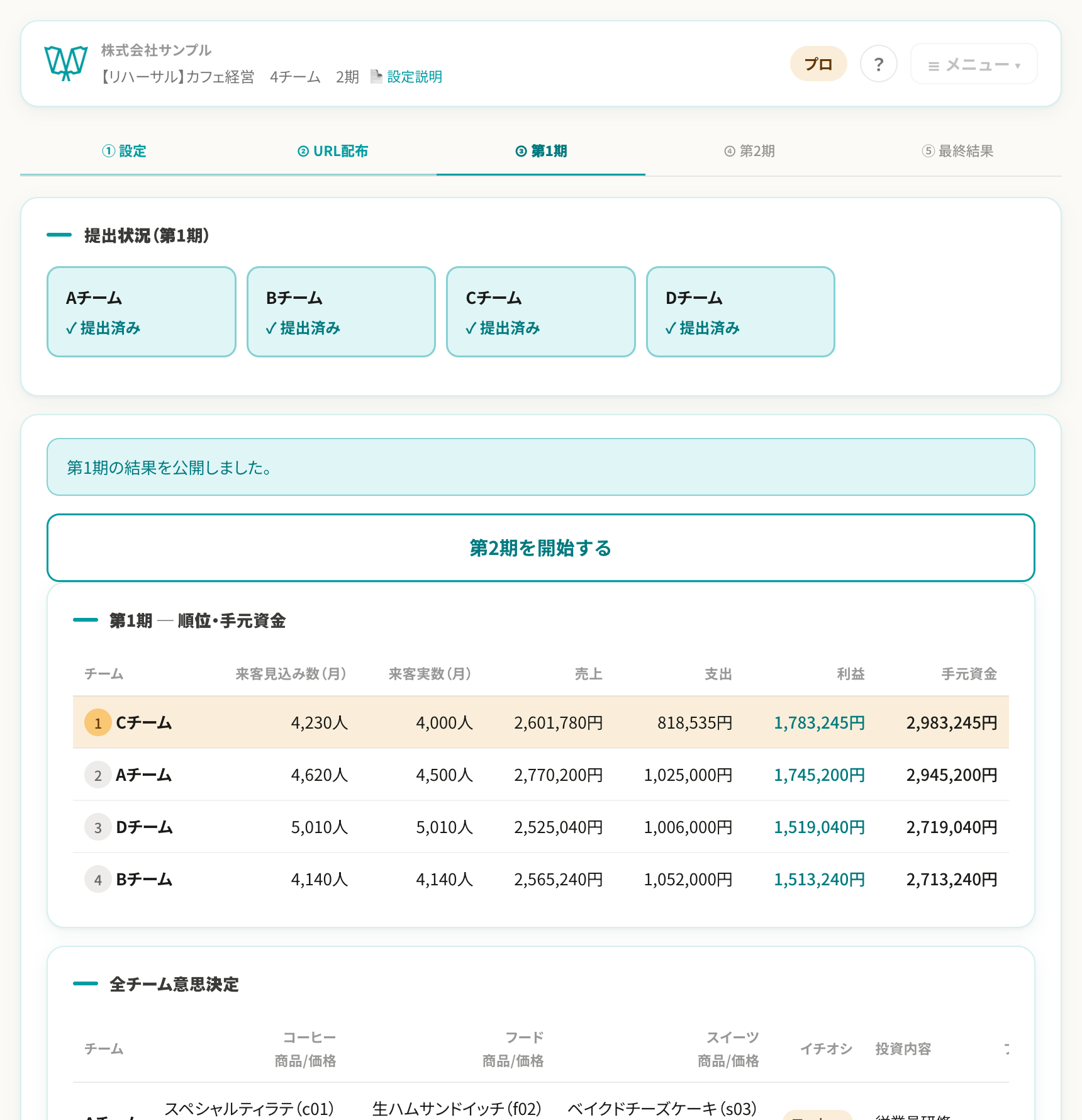
Task: Go to the ④ 第2期 tab
Action: coord(749,151)
